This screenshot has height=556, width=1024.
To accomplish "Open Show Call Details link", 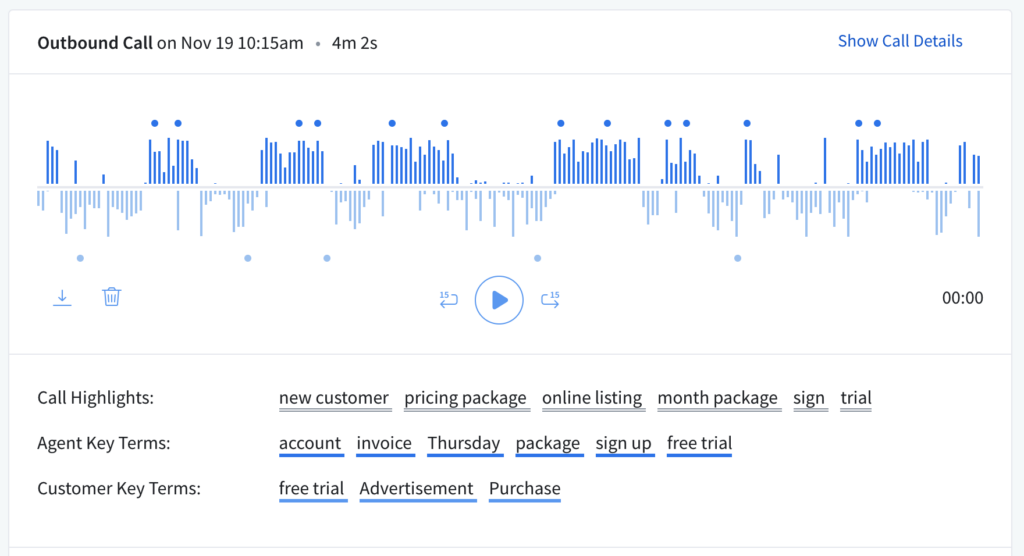I will pos(900,41).
